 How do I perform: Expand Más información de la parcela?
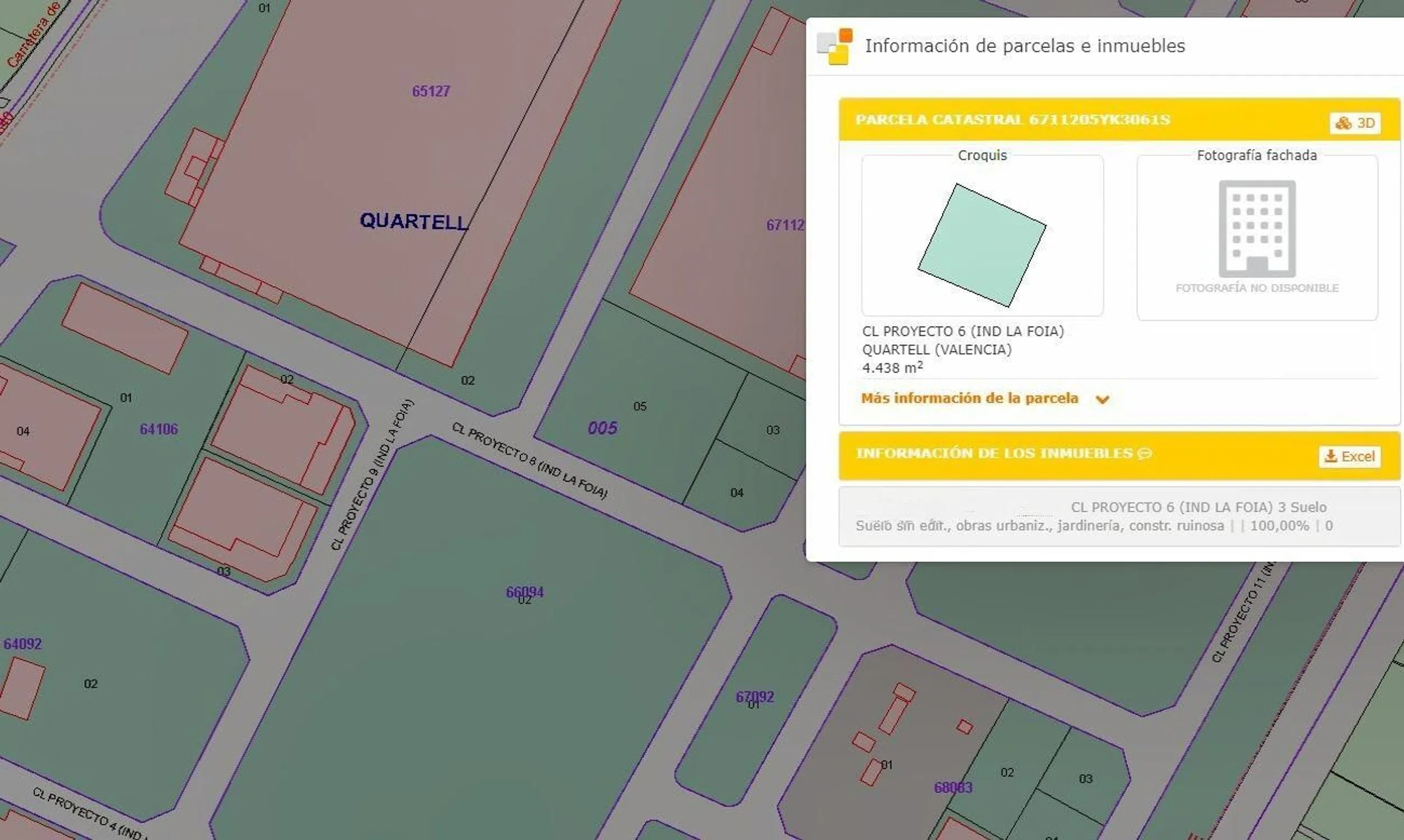[x=969, y=398]
